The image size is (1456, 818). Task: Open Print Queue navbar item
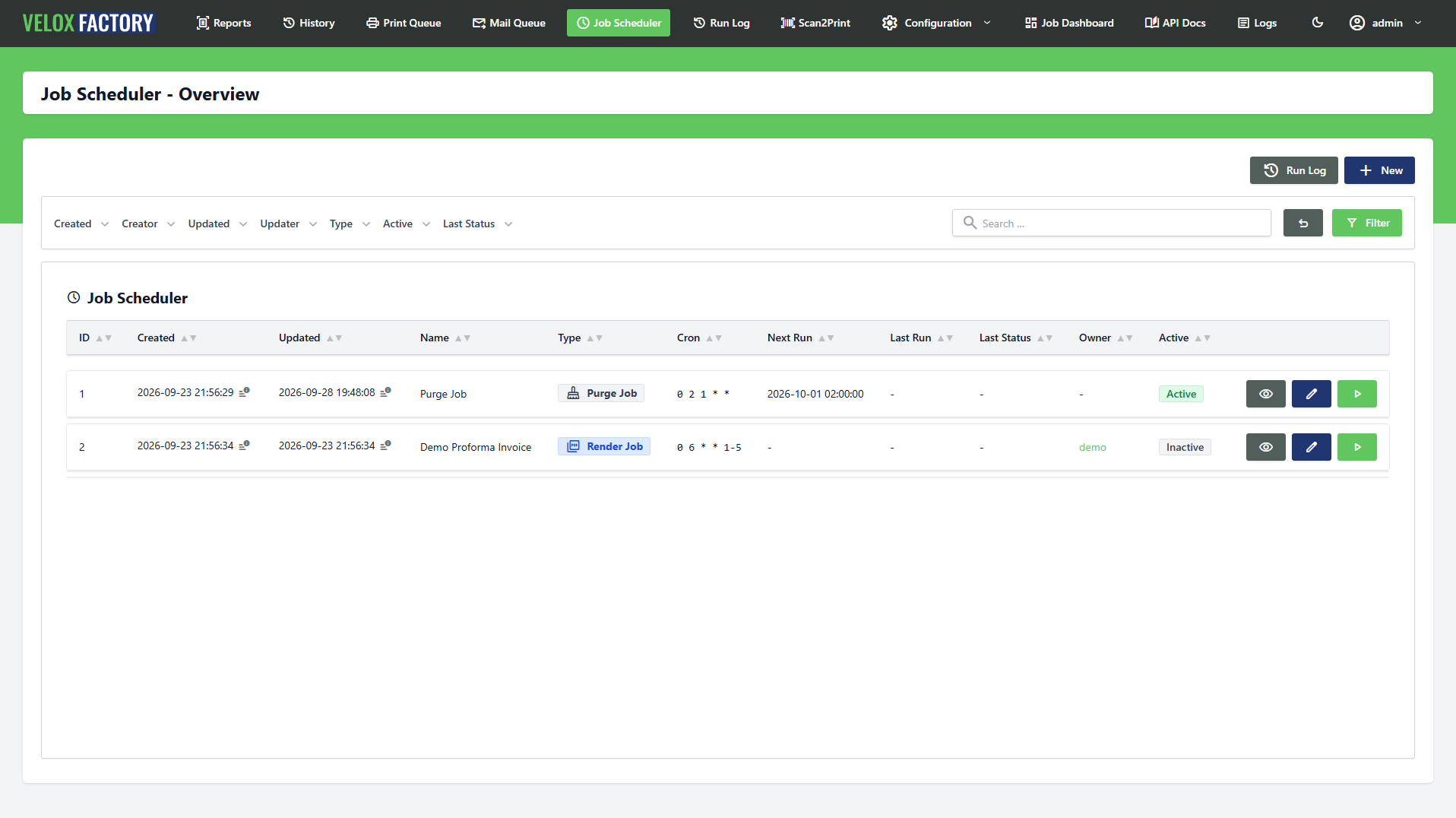pos(404,23)
